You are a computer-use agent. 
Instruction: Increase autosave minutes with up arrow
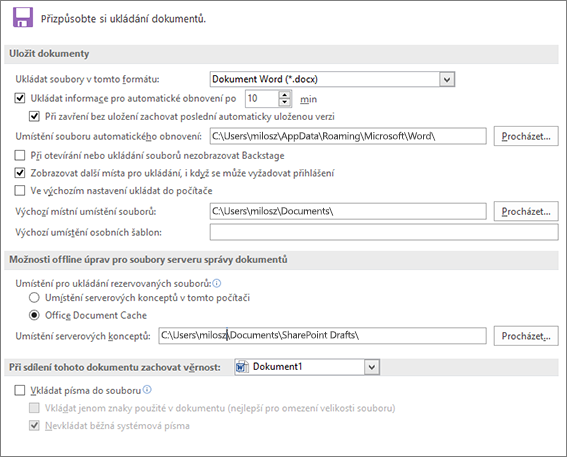[x=285, y=95]
